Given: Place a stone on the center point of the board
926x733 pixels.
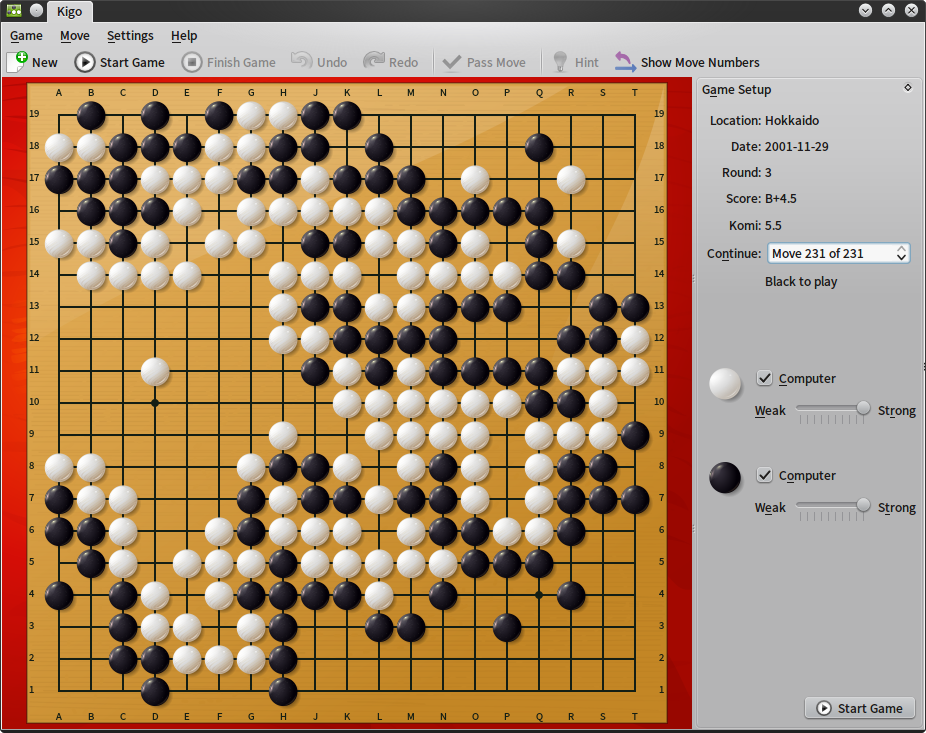Looking at the screenshot, I should [x=347, y=401].
